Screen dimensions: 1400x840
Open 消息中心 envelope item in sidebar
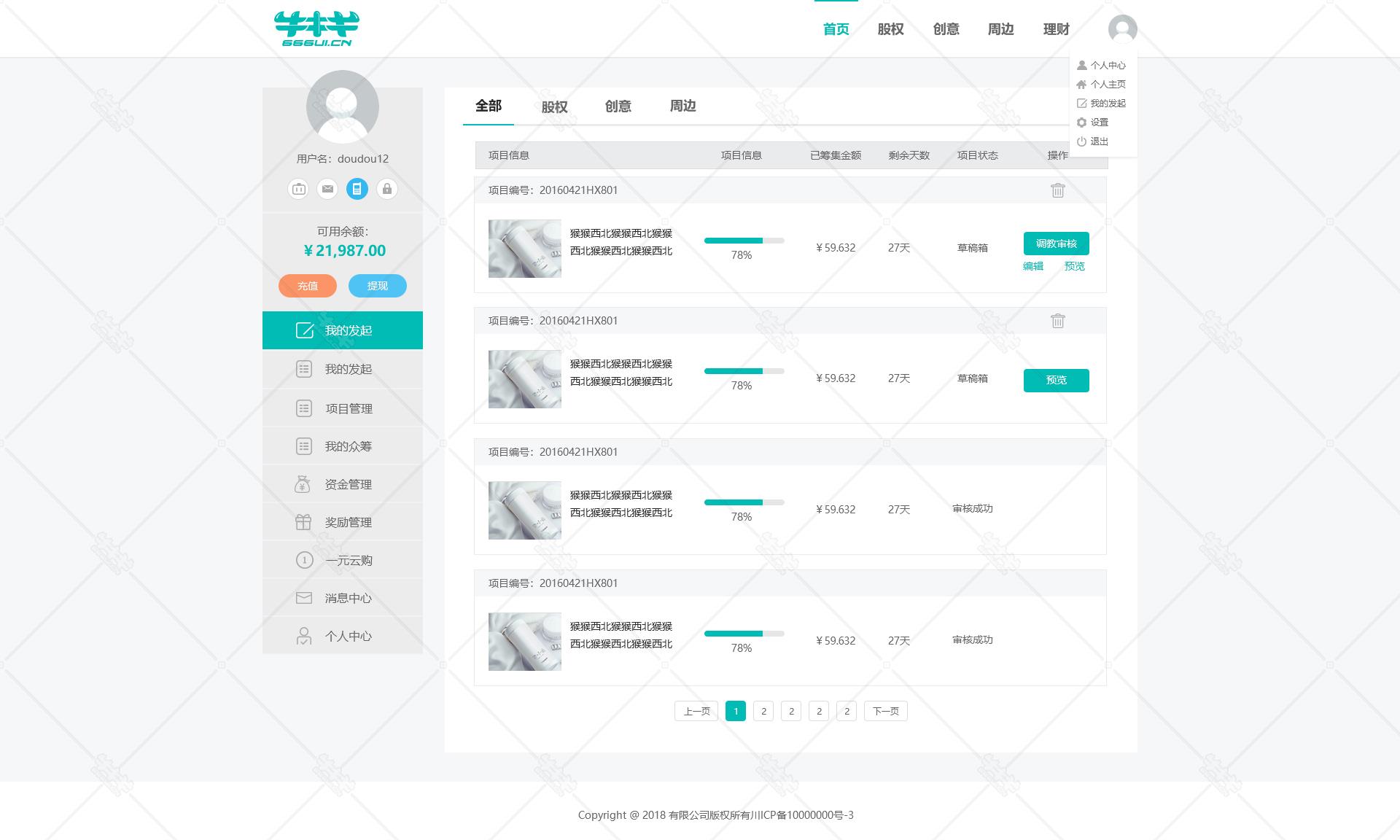click(343, 598)
